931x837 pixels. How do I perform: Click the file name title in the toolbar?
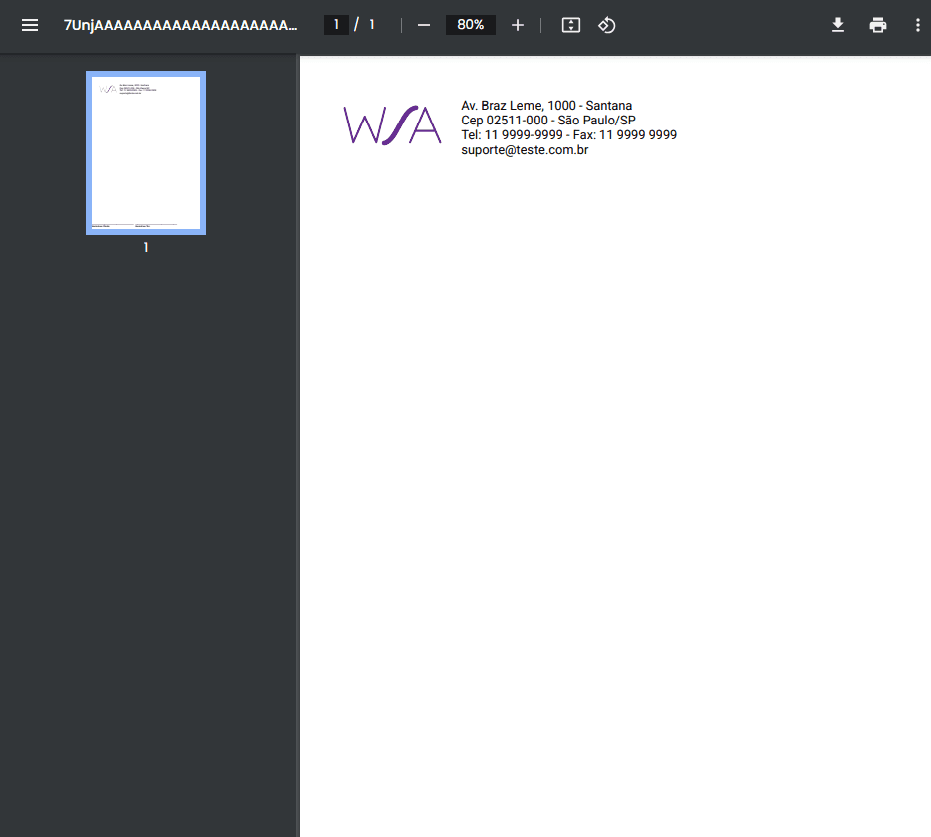(180, 25)
